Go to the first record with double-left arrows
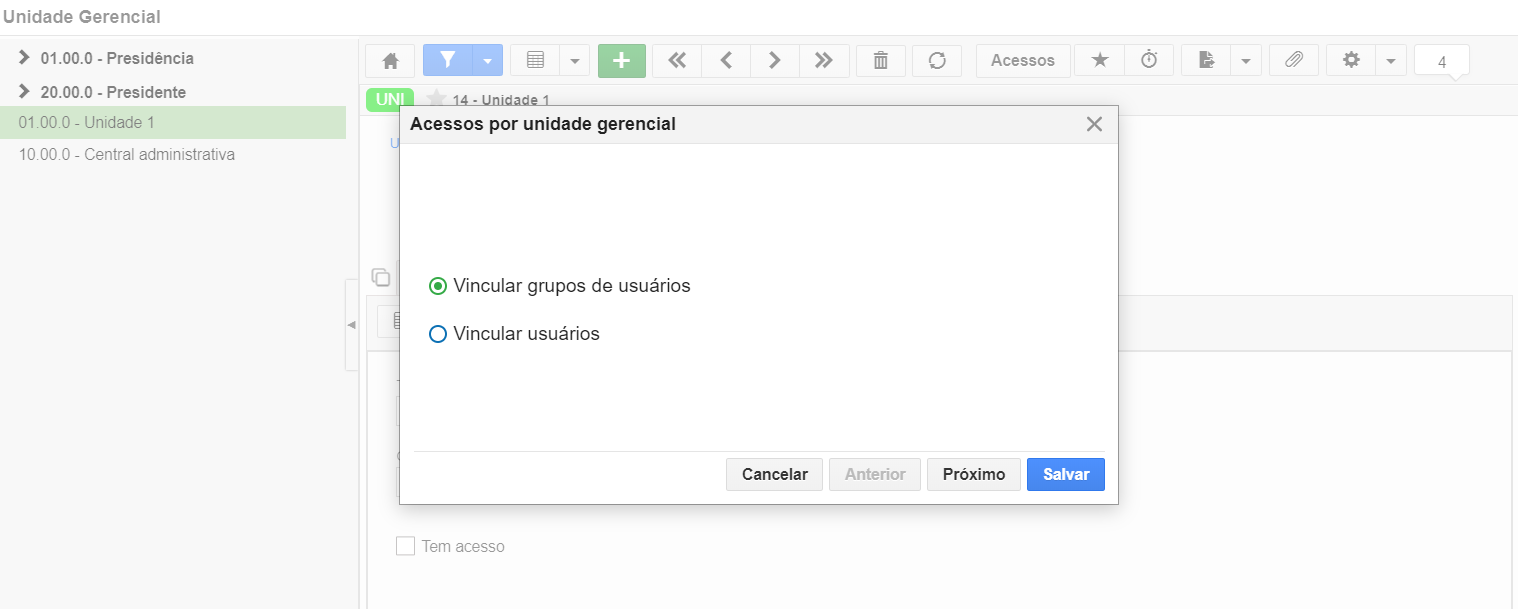Viewport: 1518px width, 609px height. point(677,61)
